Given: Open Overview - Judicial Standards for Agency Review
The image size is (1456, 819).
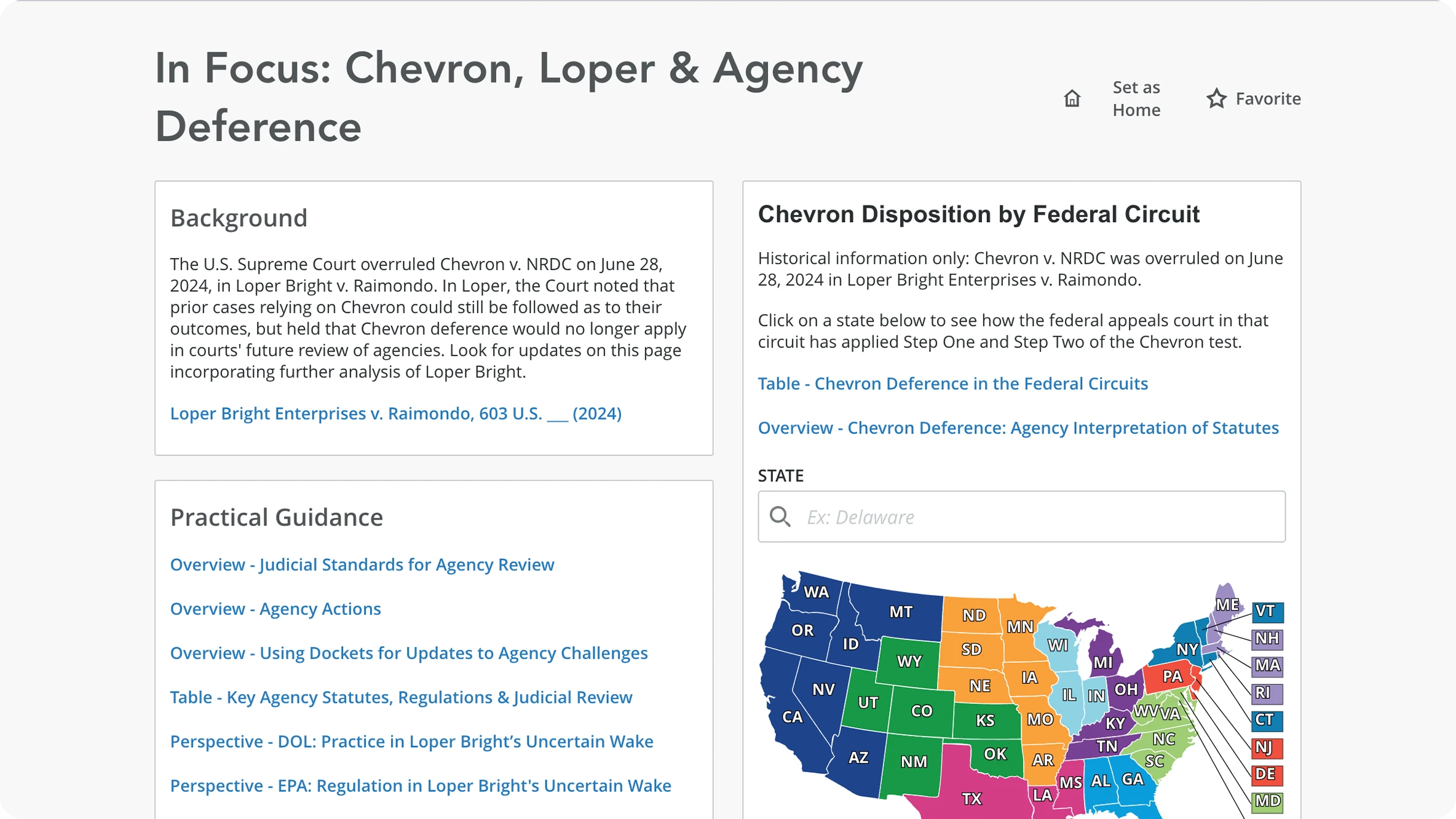Looking at the screenshot, I should pyautogui.click(x=362, y=564).
